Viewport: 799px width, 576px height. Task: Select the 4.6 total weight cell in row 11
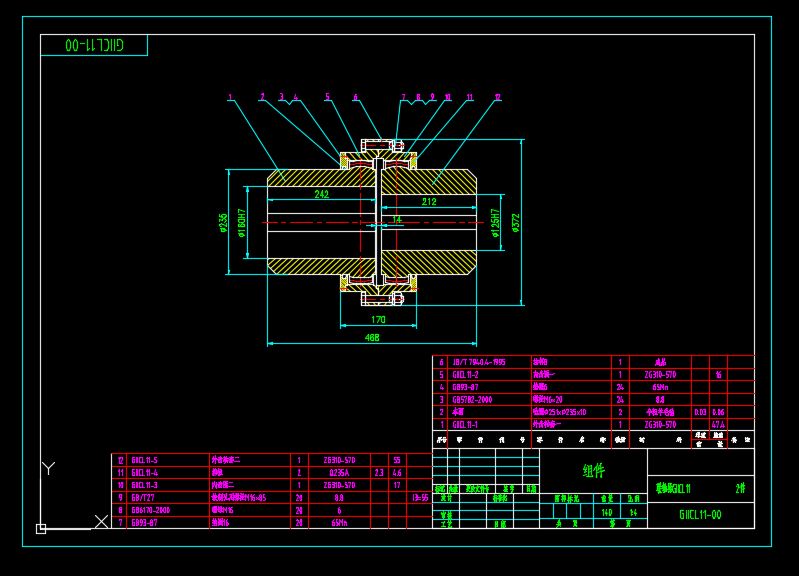coord(397,473)
